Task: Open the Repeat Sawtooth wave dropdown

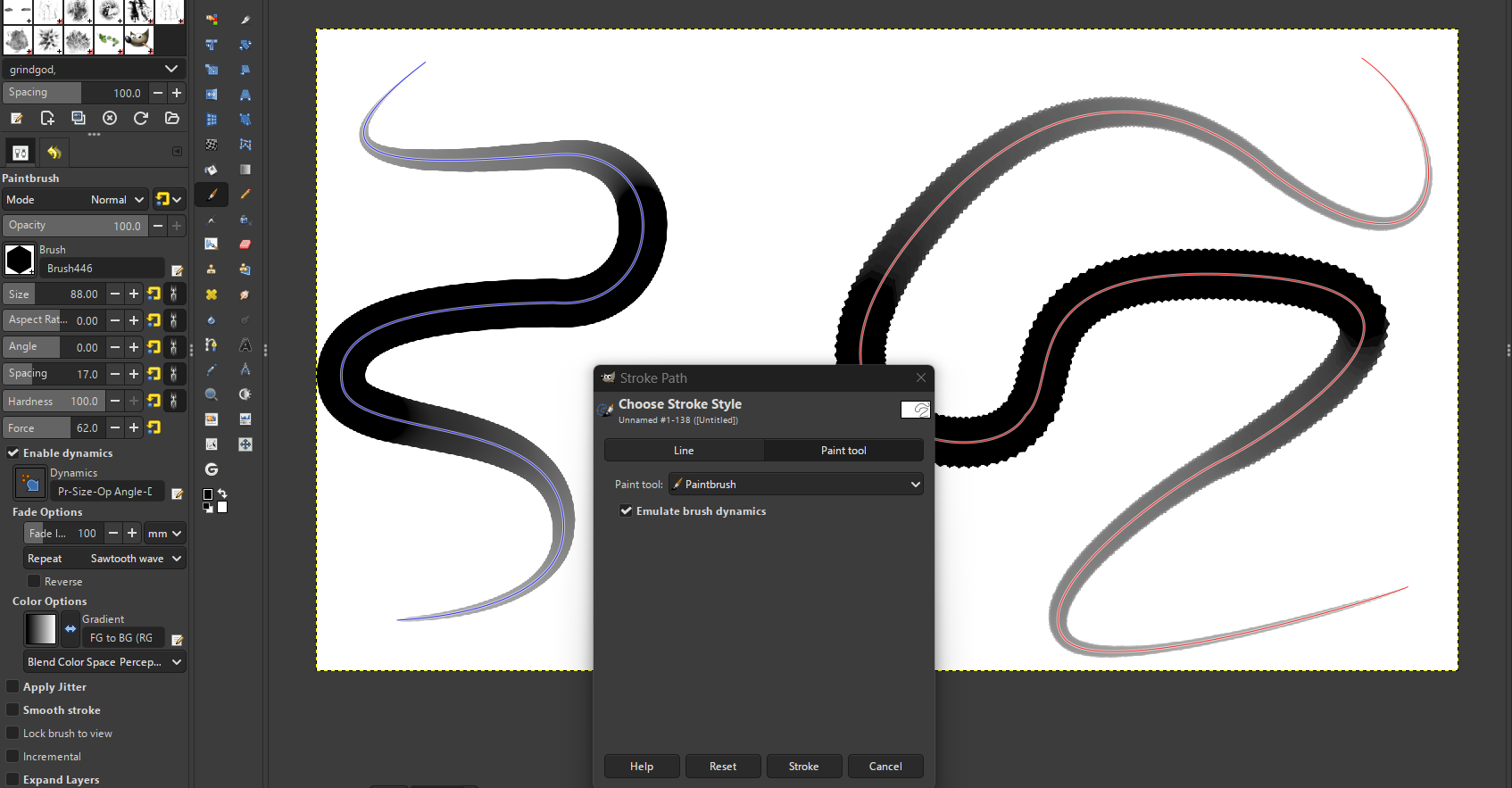Action: tap(105, 559)
